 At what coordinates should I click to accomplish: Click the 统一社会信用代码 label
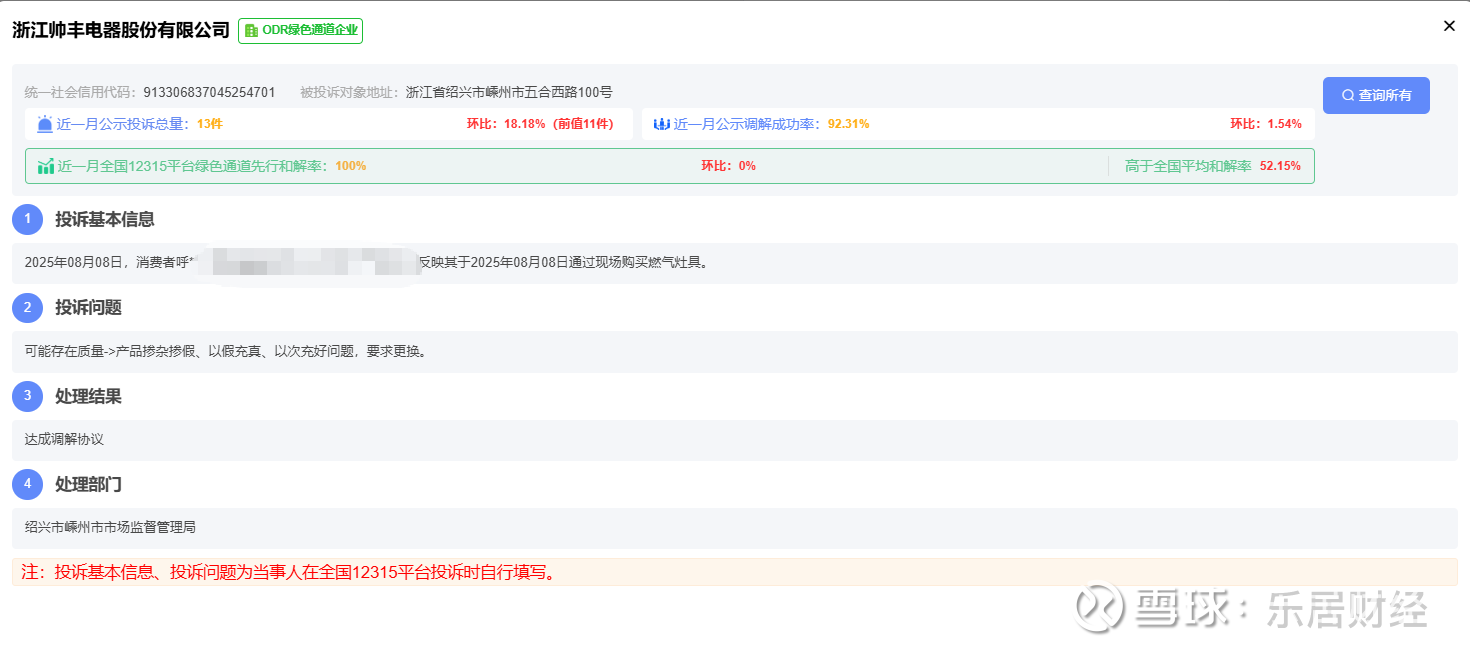(80, 92)
